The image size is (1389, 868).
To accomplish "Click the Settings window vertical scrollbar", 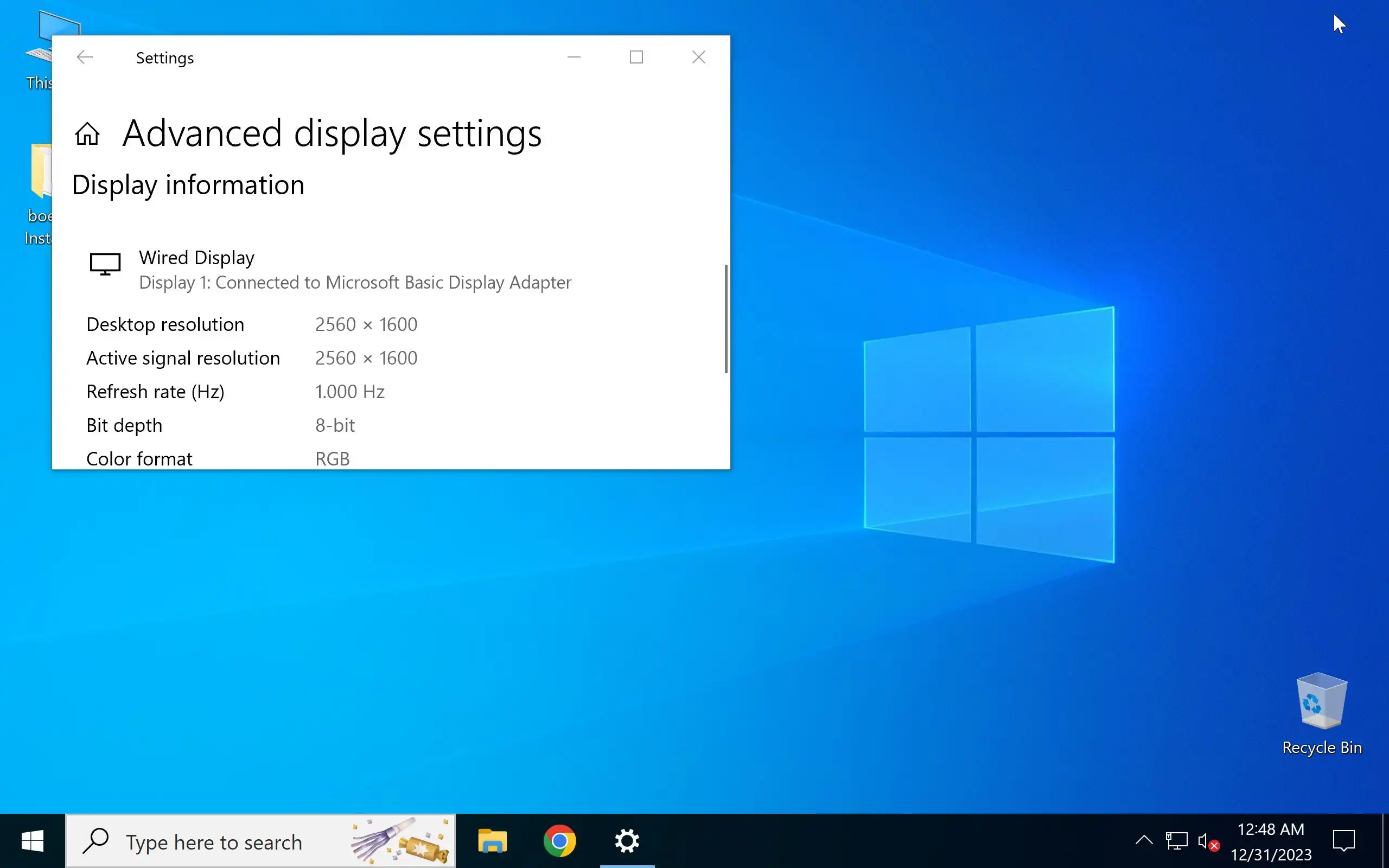I will coord(726,319).
